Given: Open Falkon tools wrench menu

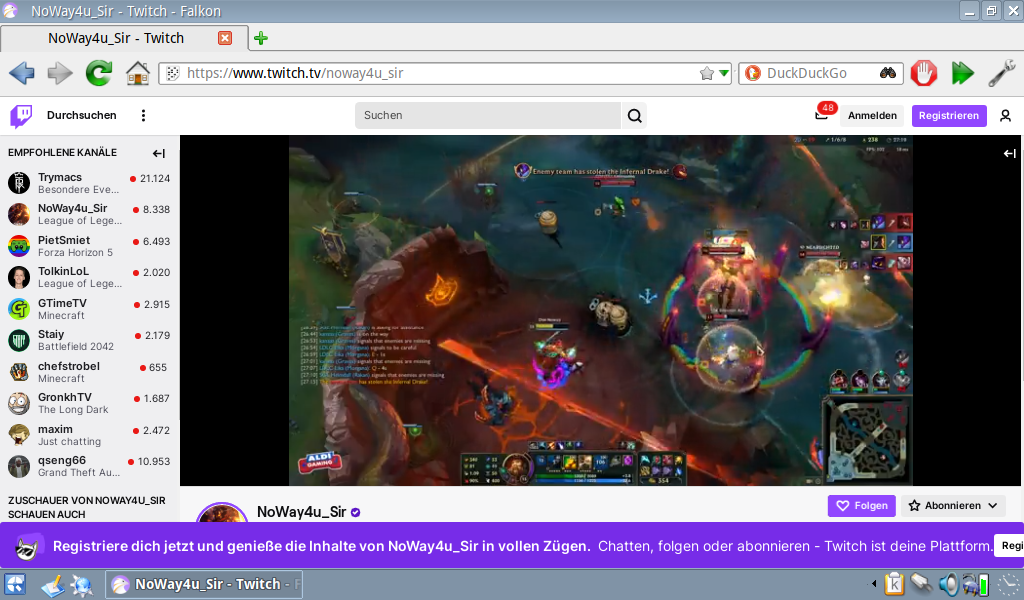Looking at the screenshot, I should point(1001,73).
